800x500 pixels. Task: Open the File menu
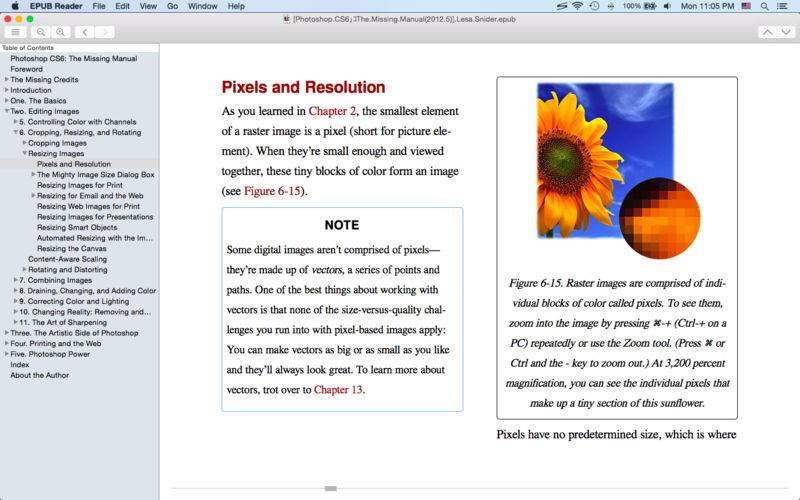point(99,6)
